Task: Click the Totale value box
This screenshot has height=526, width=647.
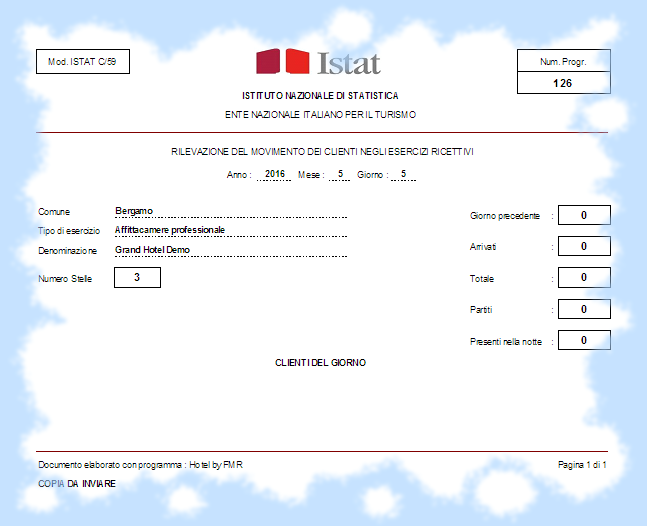Action: tap(584, 277)
